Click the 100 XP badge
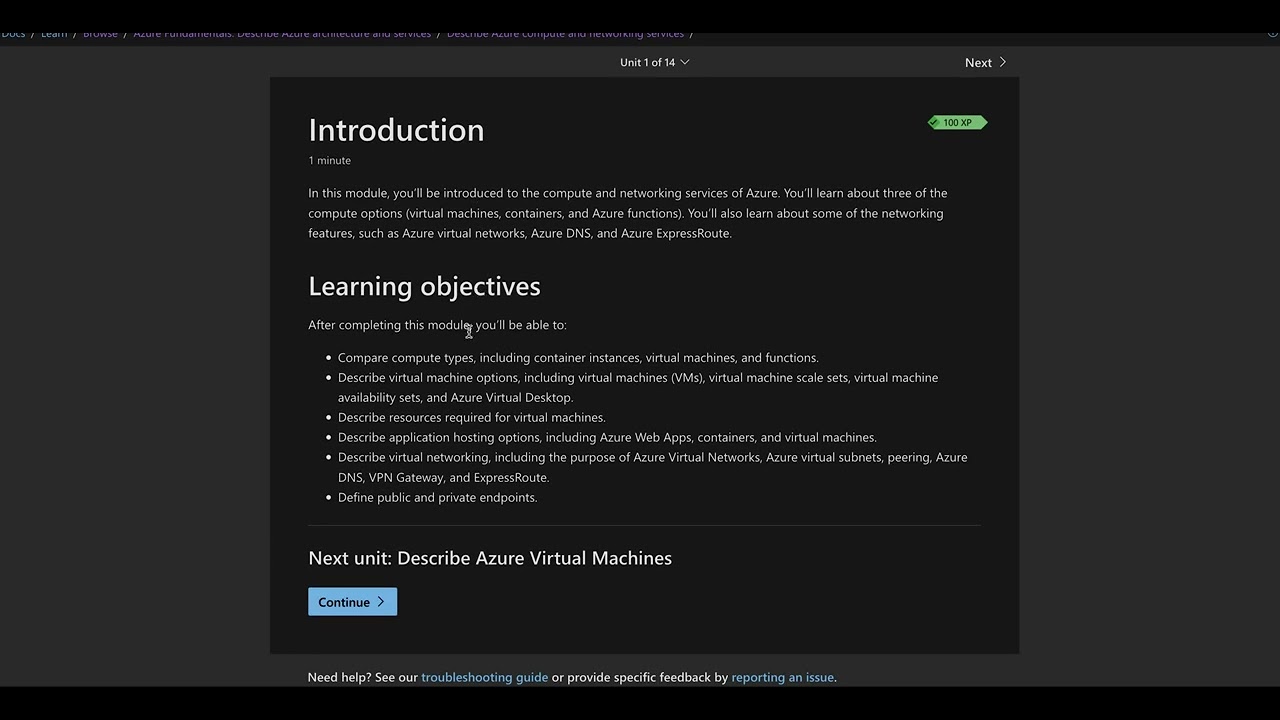Screen dimensions: 1280x720 coord(957,122)
